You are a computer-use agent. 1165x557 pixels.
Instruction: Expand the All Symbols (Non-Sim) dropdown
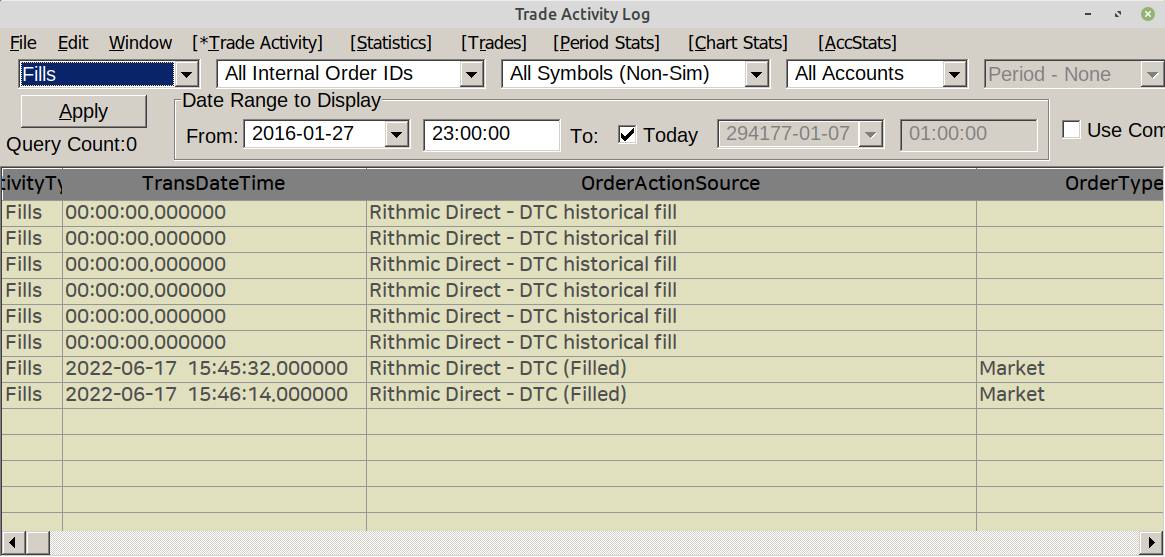(x=757, y=74)
